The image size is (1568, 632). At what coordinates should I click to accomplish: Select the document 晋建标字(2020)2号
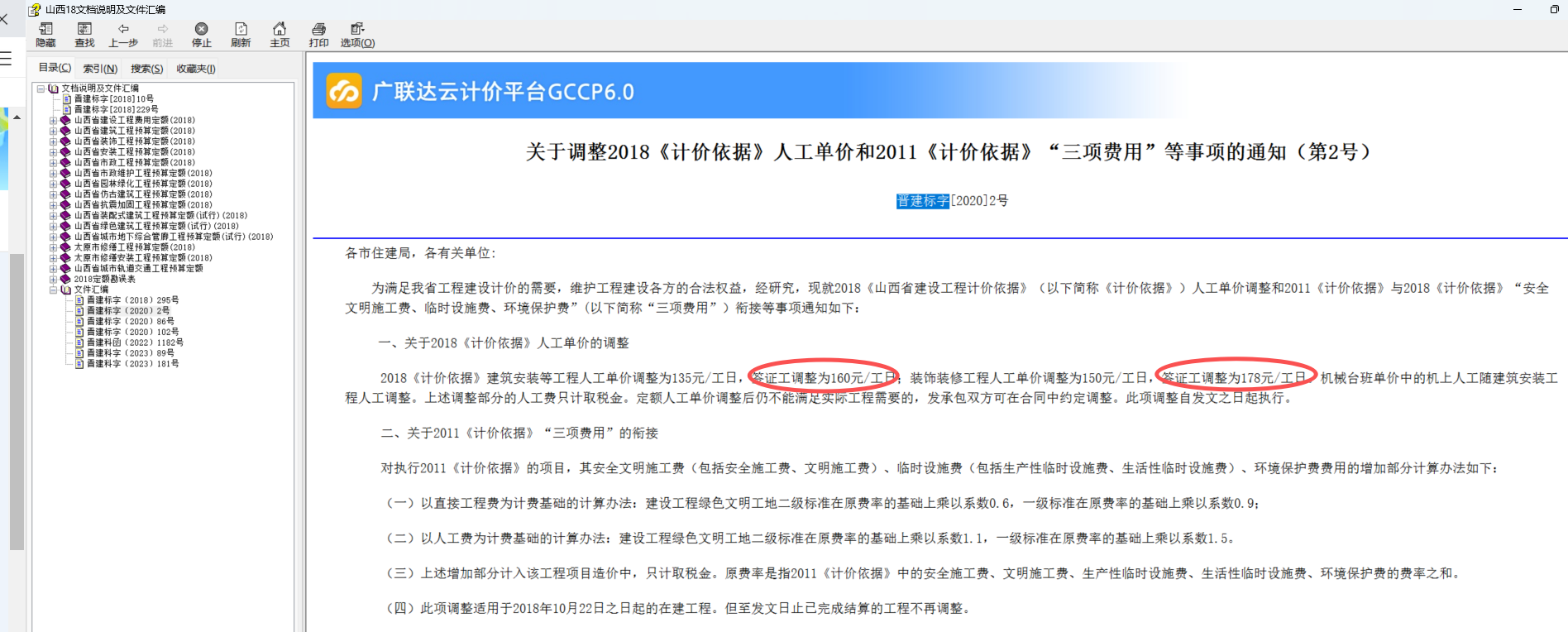click(x=128, y=311)
